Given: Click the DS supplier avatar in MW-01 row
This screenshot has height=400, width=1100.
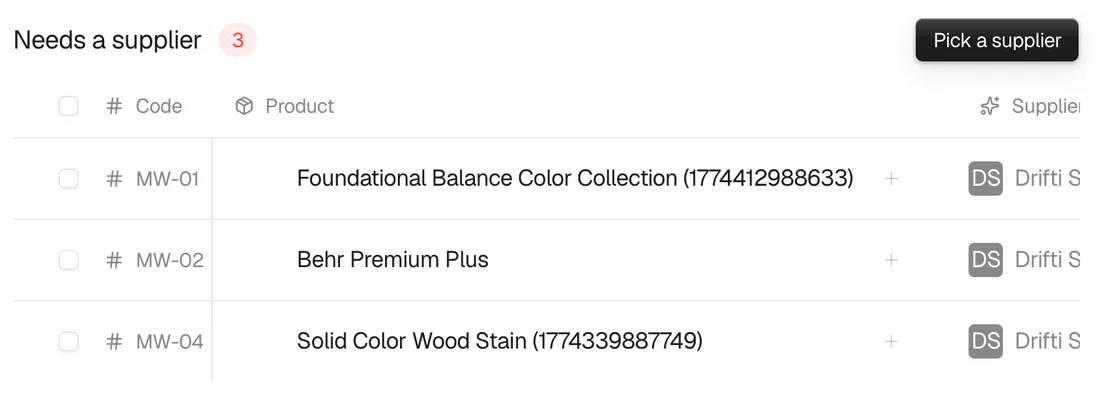Looking at the screenshot, I should pyautogui.click(x=986, y=179).
